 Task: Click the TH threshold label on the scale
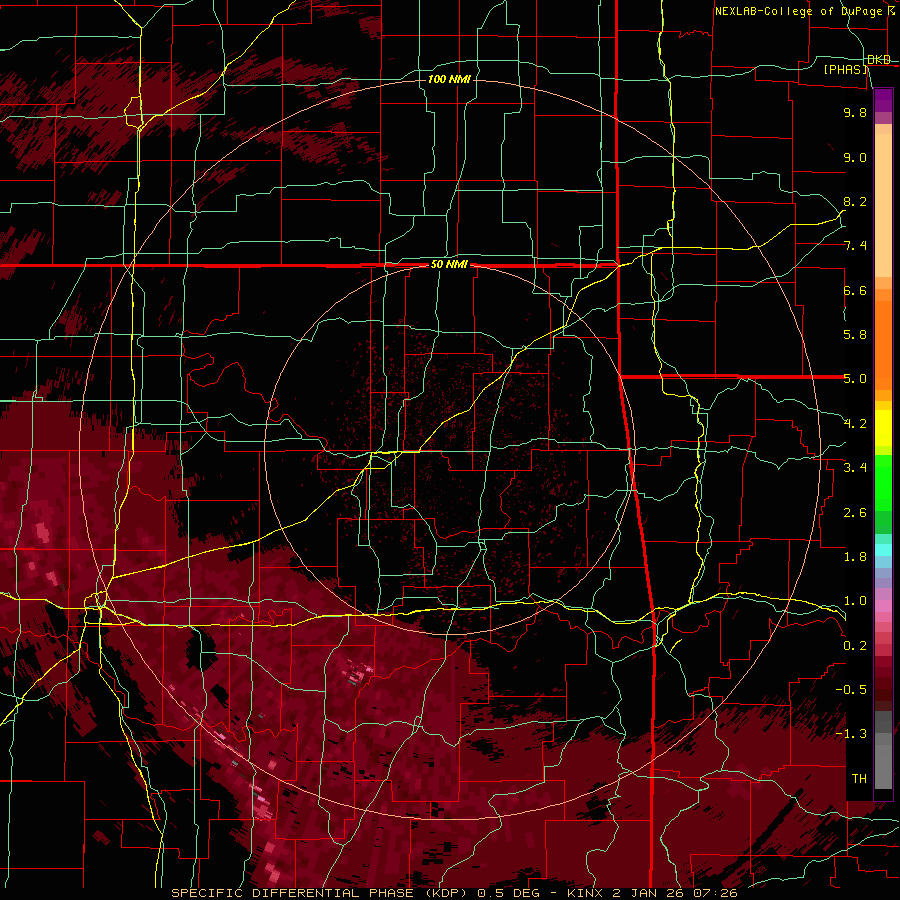[x=859, y=778]
